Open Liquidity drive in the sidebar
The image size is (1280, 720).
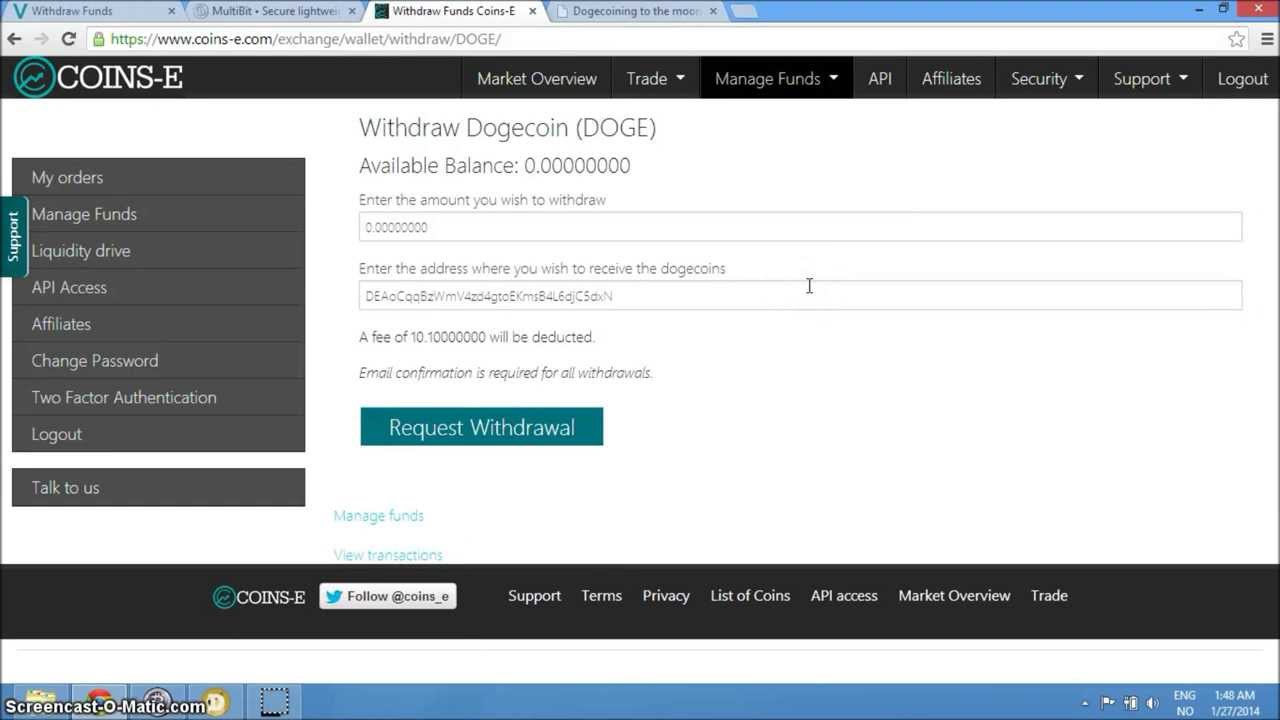click(158, 251)
